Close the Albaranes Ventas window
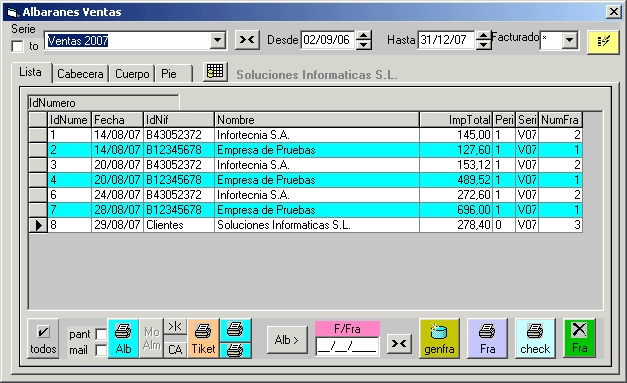The height and width of the screenshot is (383, 627). (x=613, y=12)
